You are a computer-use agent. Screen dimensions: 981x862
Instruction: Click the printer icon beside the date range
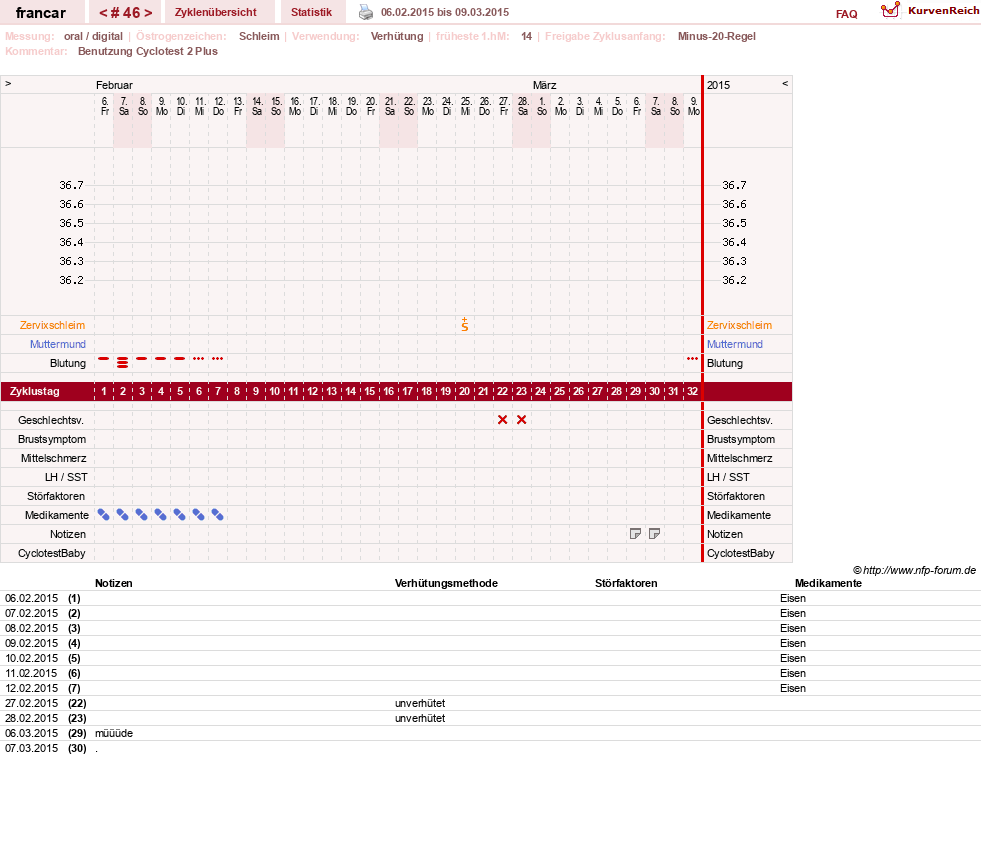[x=365, y=12]
